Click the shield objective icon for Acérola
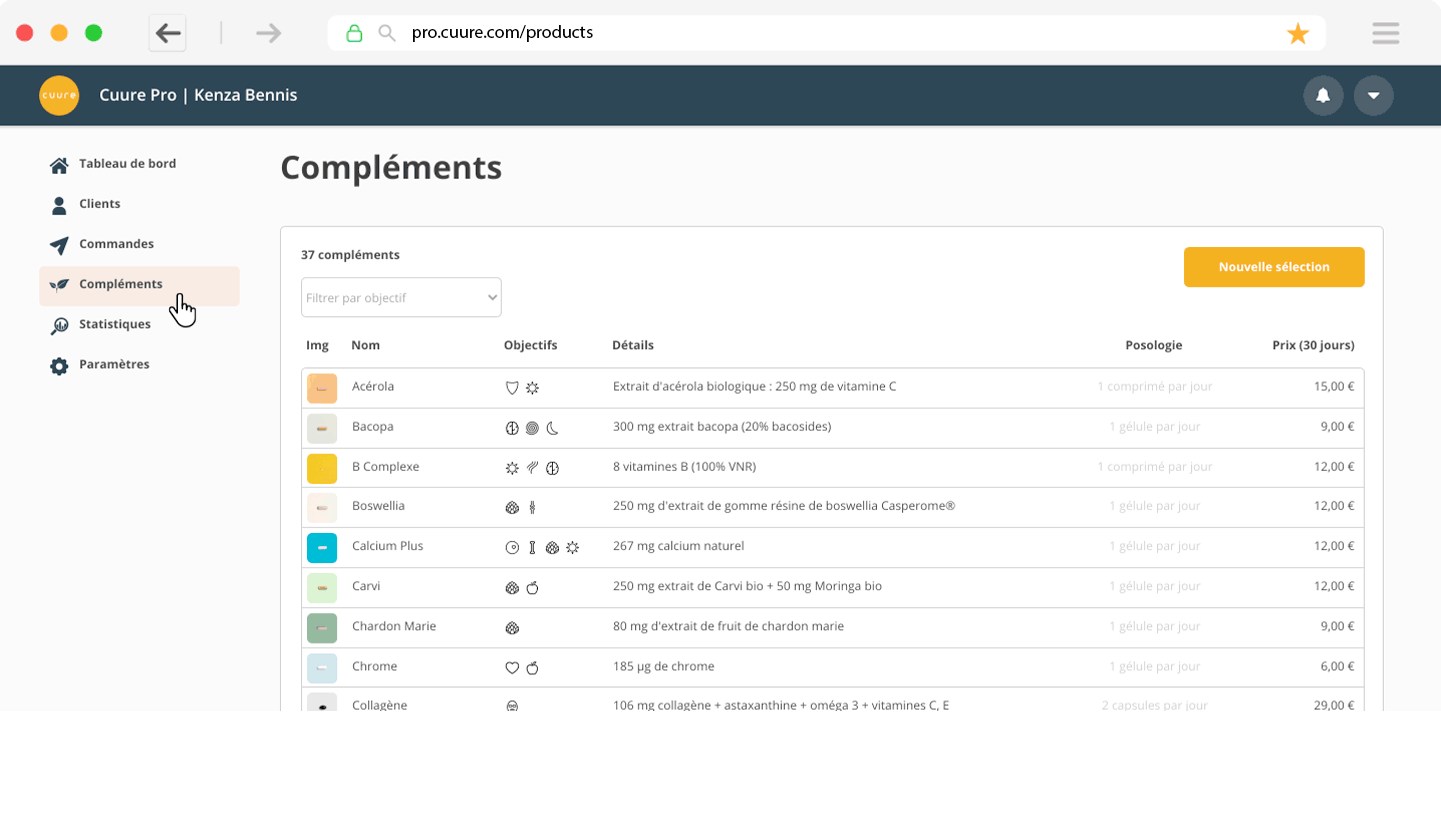Image resolution: width=1441 pixels, height=828 pixels. (512, 387)
